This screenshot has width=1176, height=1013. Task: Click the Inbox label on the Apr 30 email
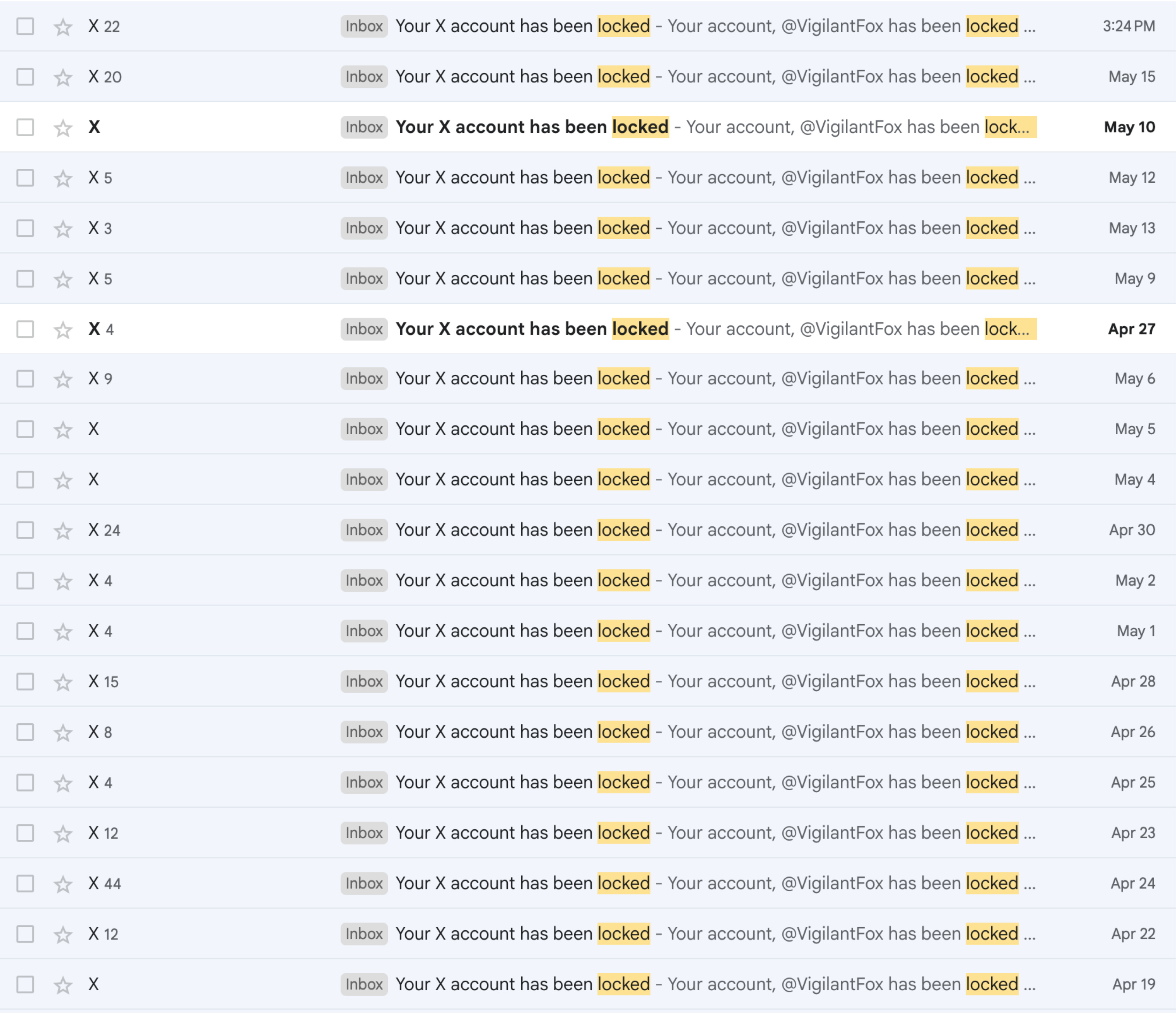pos(364,530)
